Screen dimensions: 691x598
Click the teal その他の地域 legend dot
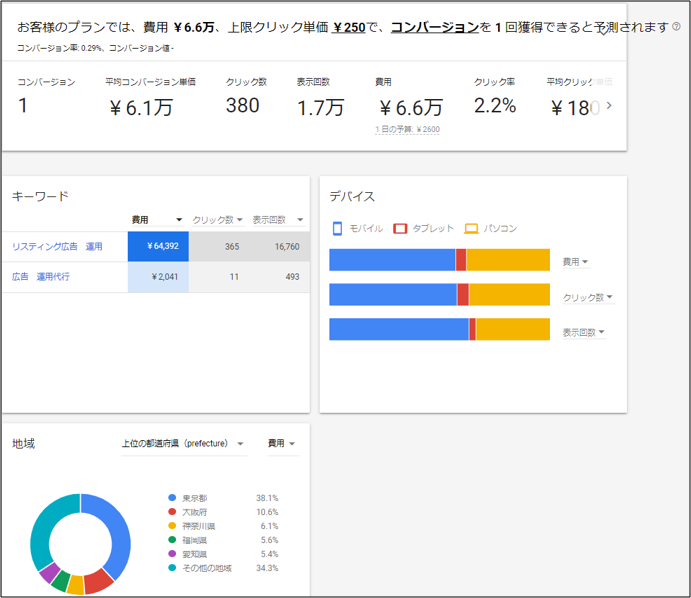(x=172, y=568)
